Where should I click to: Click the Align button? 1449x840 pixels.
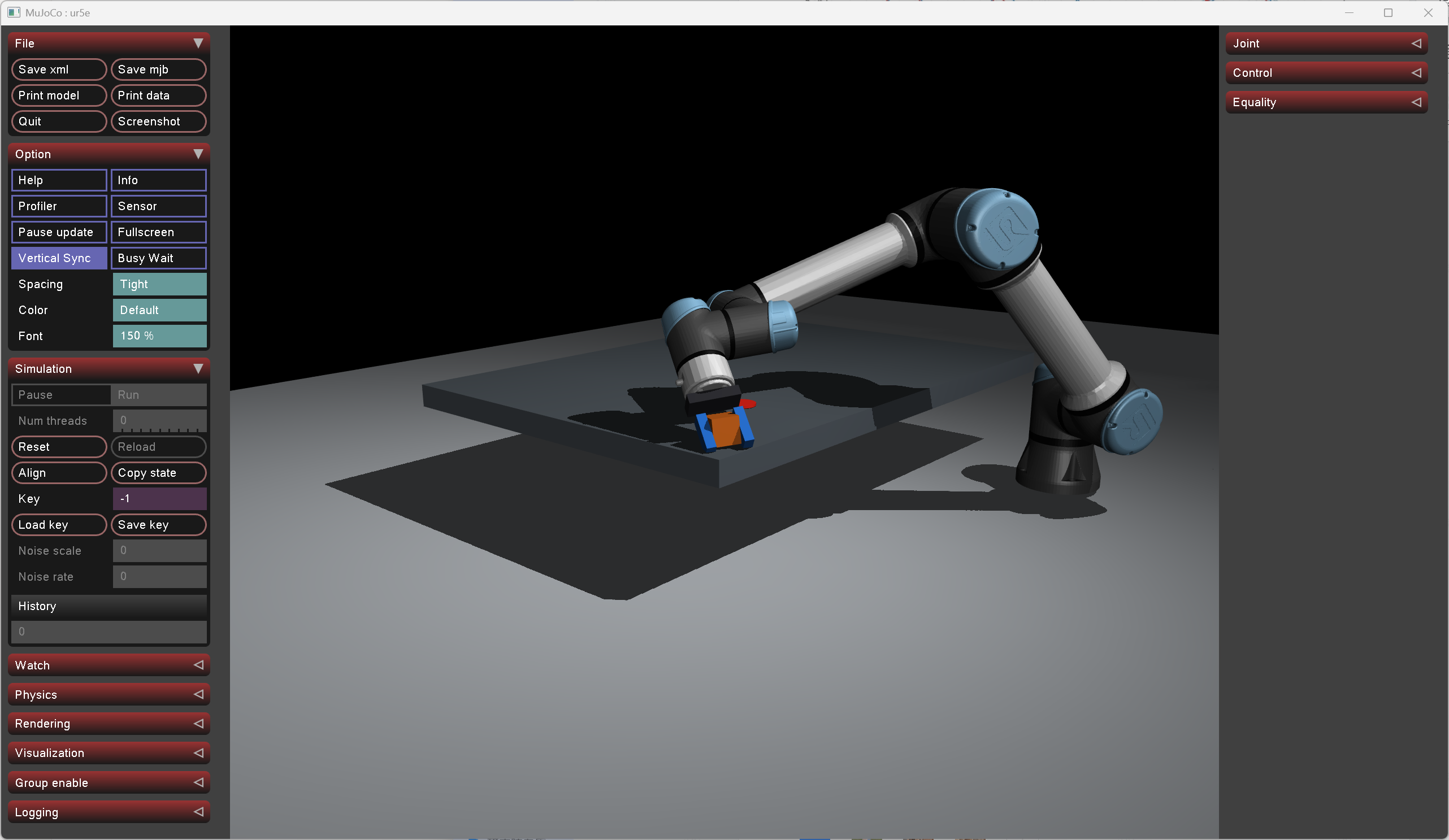point(59,473)
